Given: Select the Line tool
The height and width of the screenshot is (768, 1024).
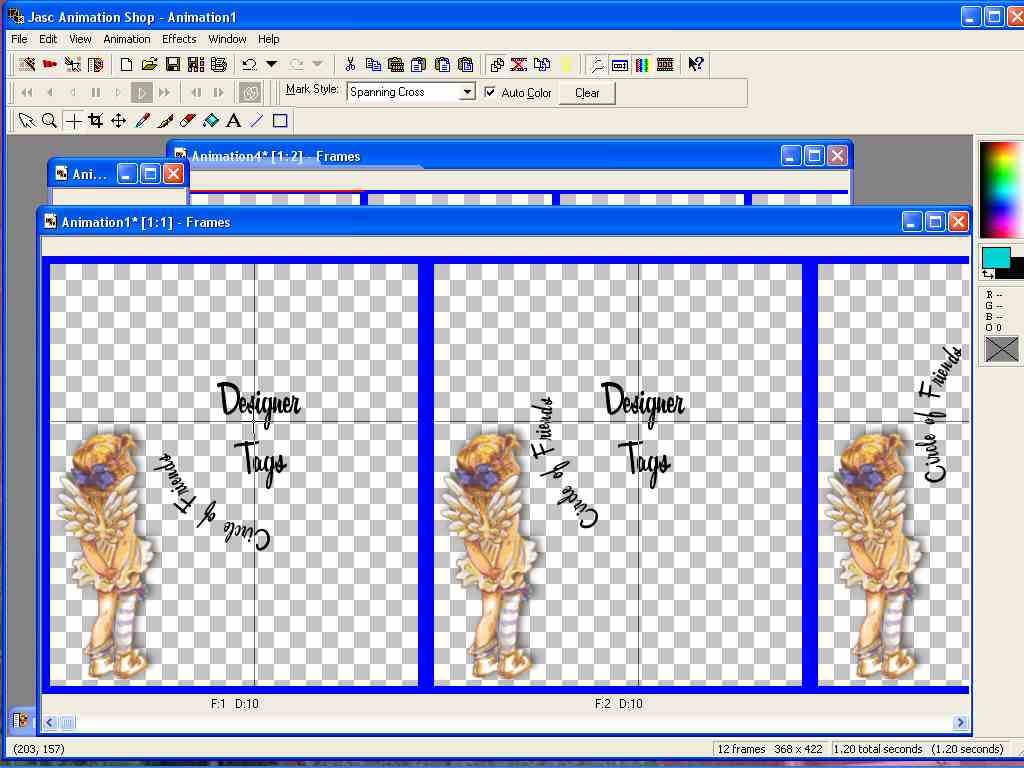Looking at the screenshot, I should pos(257,121).
